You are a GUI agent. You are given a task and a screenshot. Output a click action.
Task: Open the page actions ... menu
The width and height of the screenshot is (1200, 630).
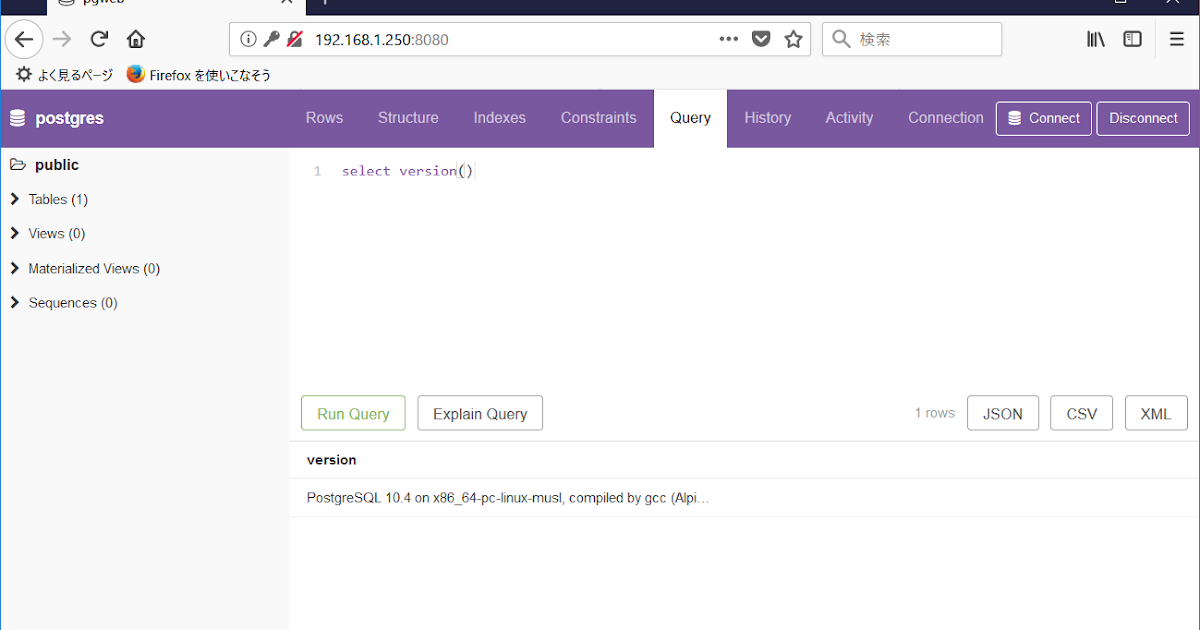[729, 39]
